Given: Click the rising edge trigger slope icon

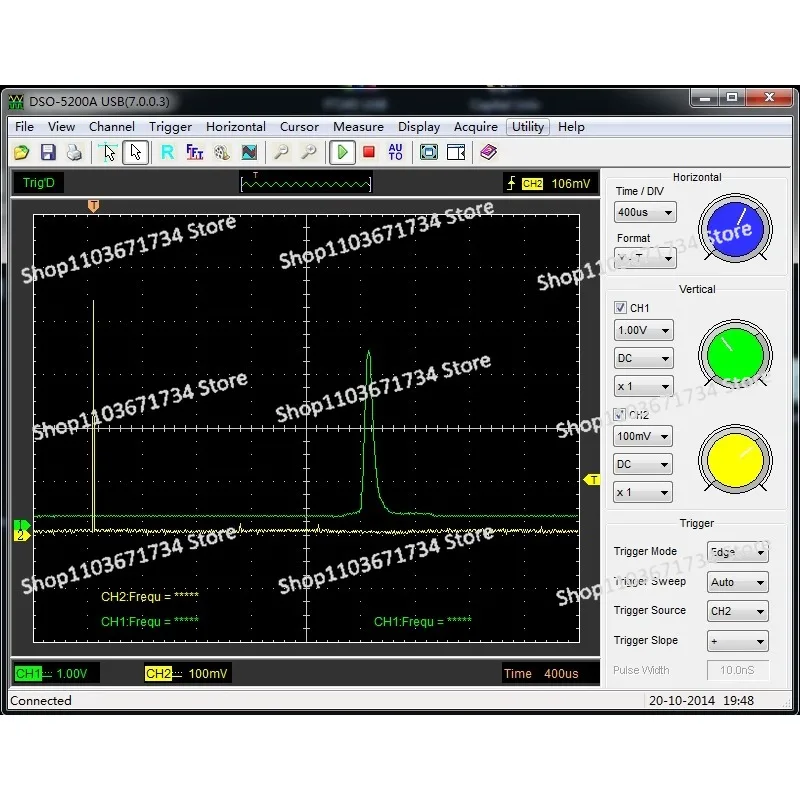Looking at the screenshot, I should pos(511,183).
